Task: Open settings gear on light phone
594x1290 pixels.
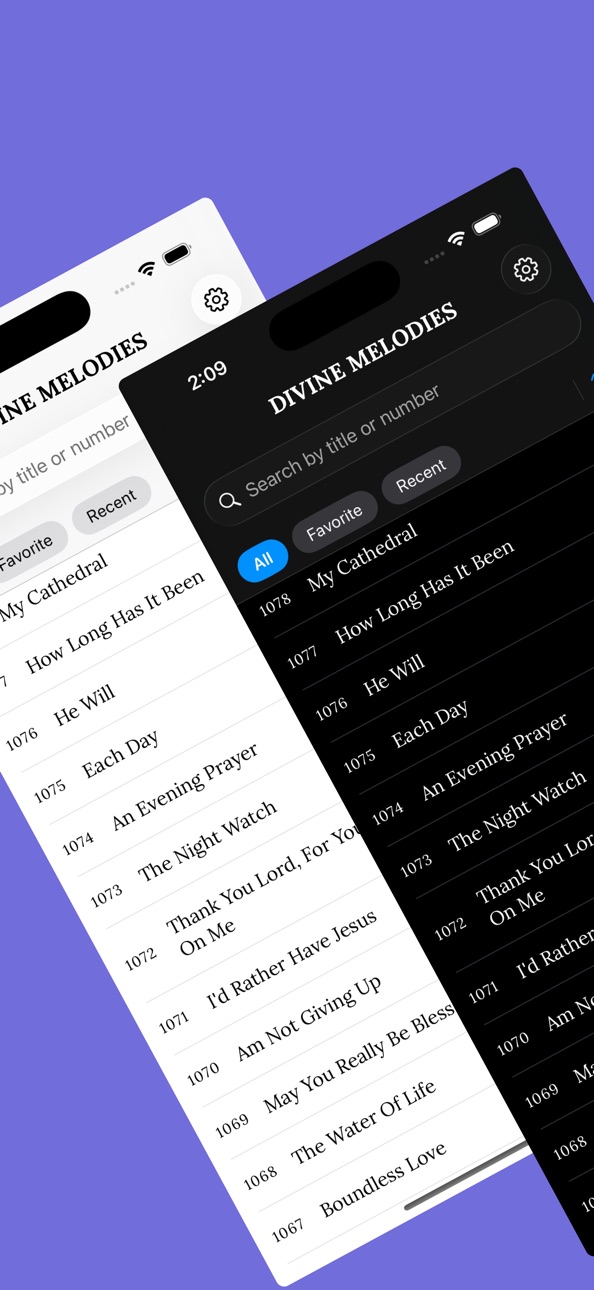Action: (216, 298)
